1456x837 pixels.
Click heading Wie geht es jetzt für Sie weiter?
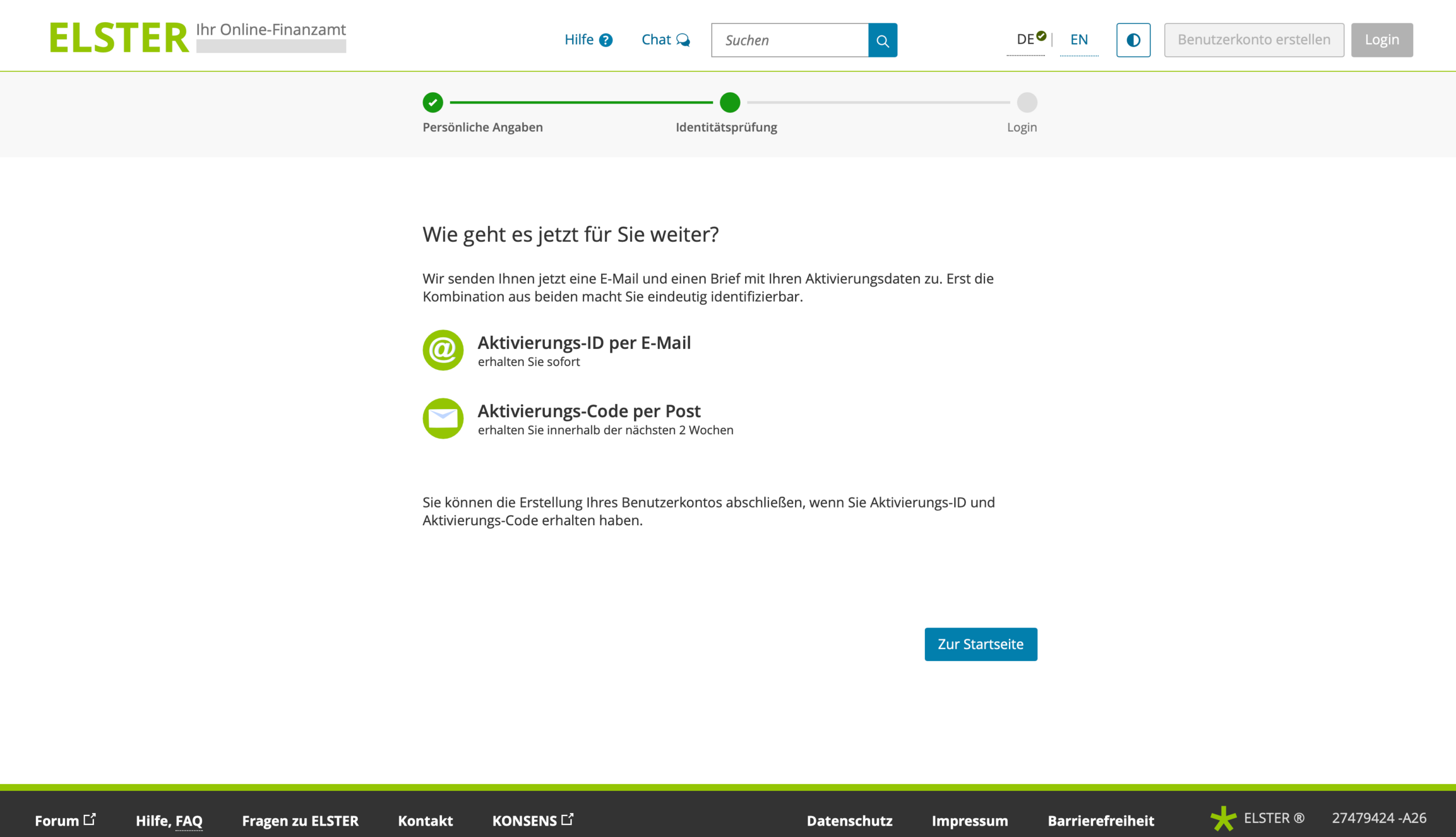(570, 234)
